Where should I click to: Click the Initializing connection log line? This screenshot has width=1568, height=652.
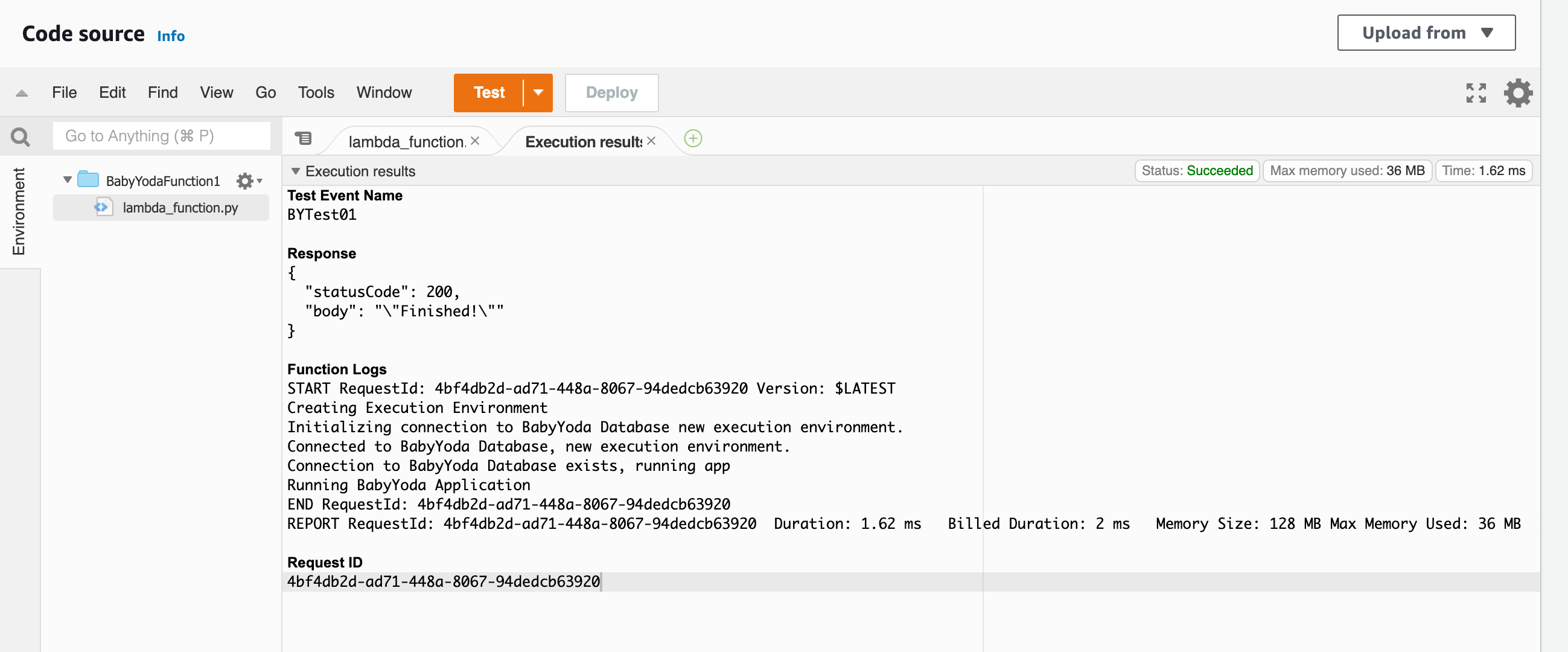pos(594,427)
